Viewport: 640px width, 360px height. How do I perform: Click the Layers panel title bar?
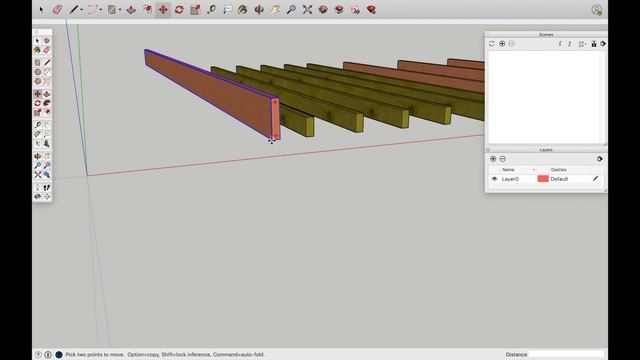coord(546,150)
